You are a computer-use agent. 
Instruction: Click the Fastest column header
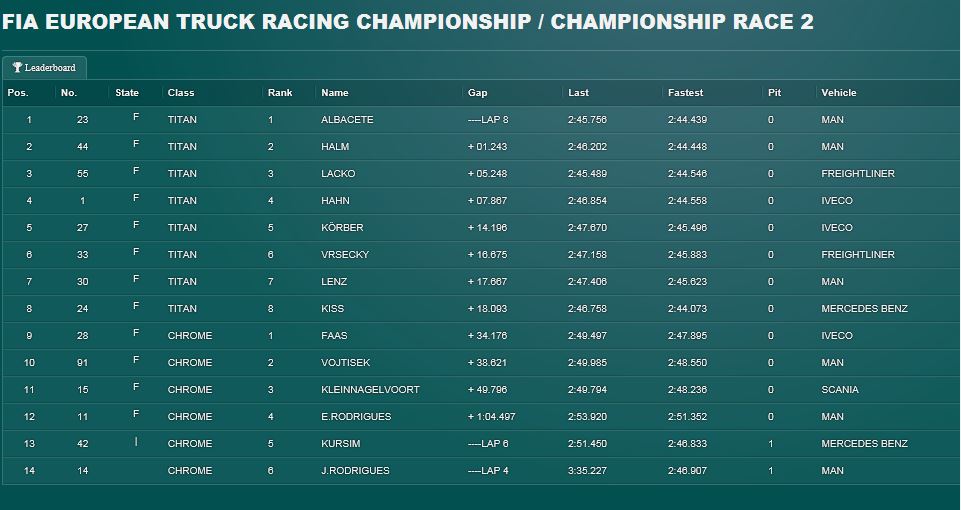tap(685, 93)
